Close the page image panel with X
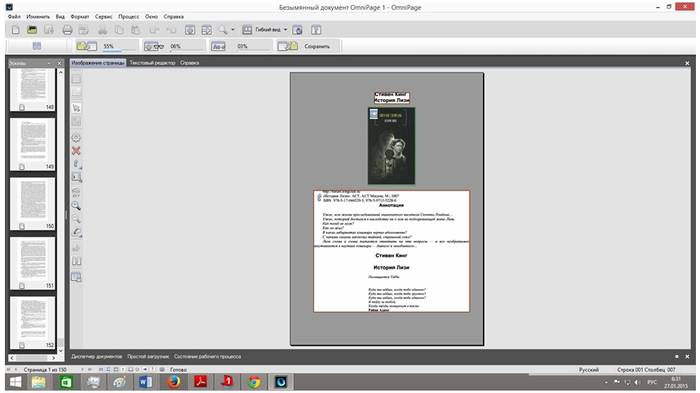 coord(687,63)
